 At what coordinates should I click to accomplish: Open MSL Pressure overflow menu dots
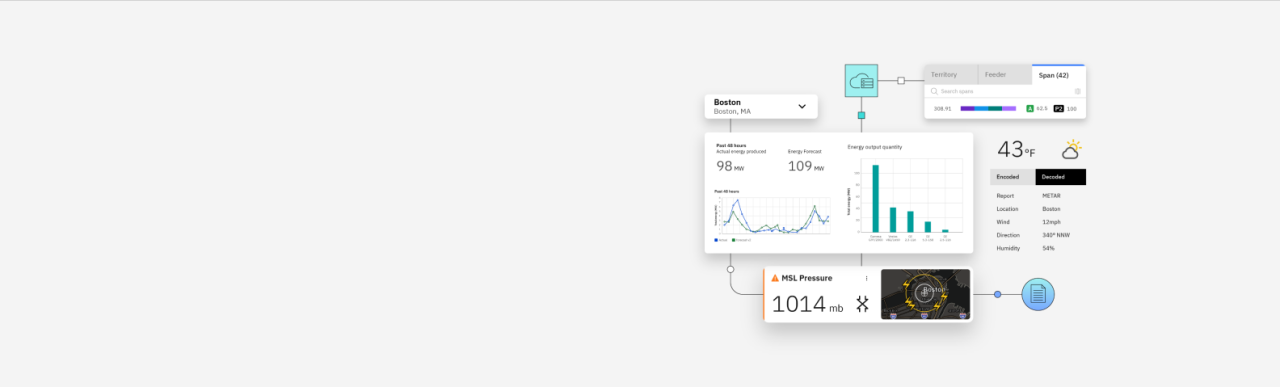[x=867, y=278]
